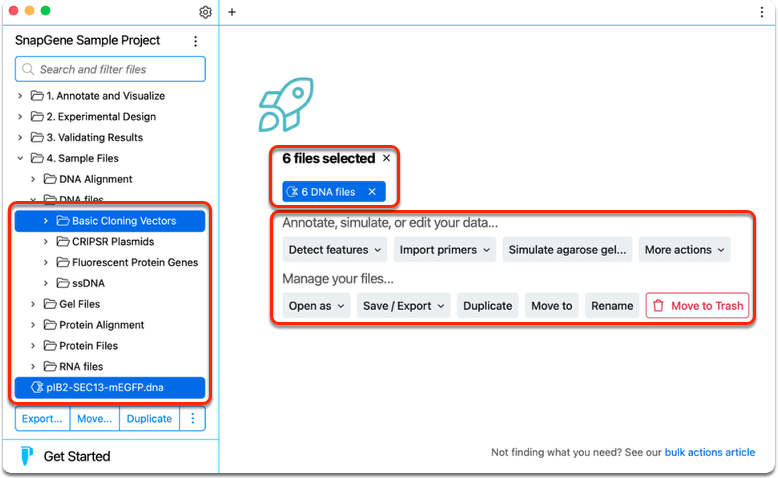Click Simulate agarose gel... button
This screenshot has width=778, height=478.
pyautogui.click(x=567, y=250)
